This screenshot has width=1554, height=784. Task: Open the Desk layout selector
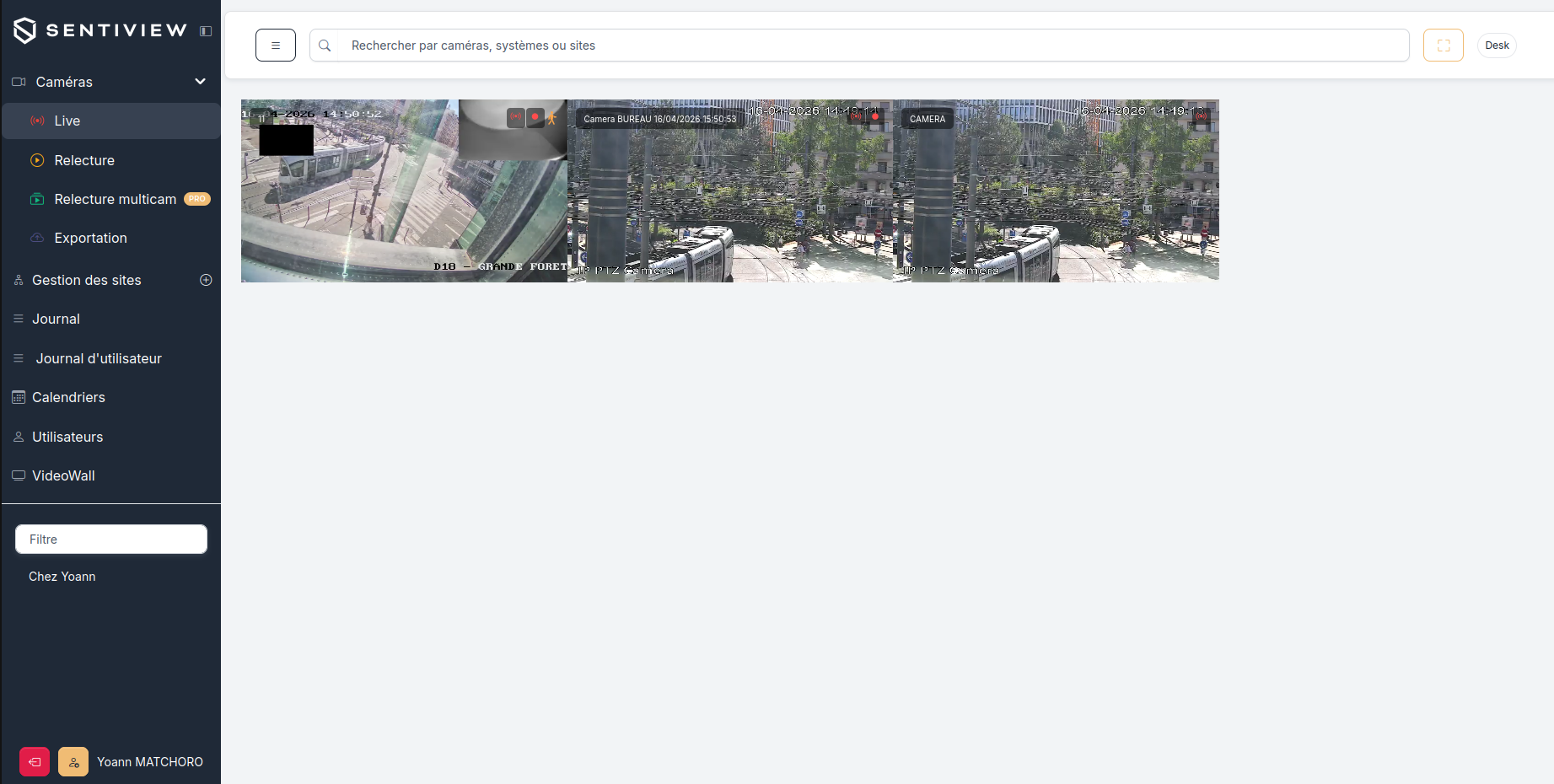point(1497,46)
